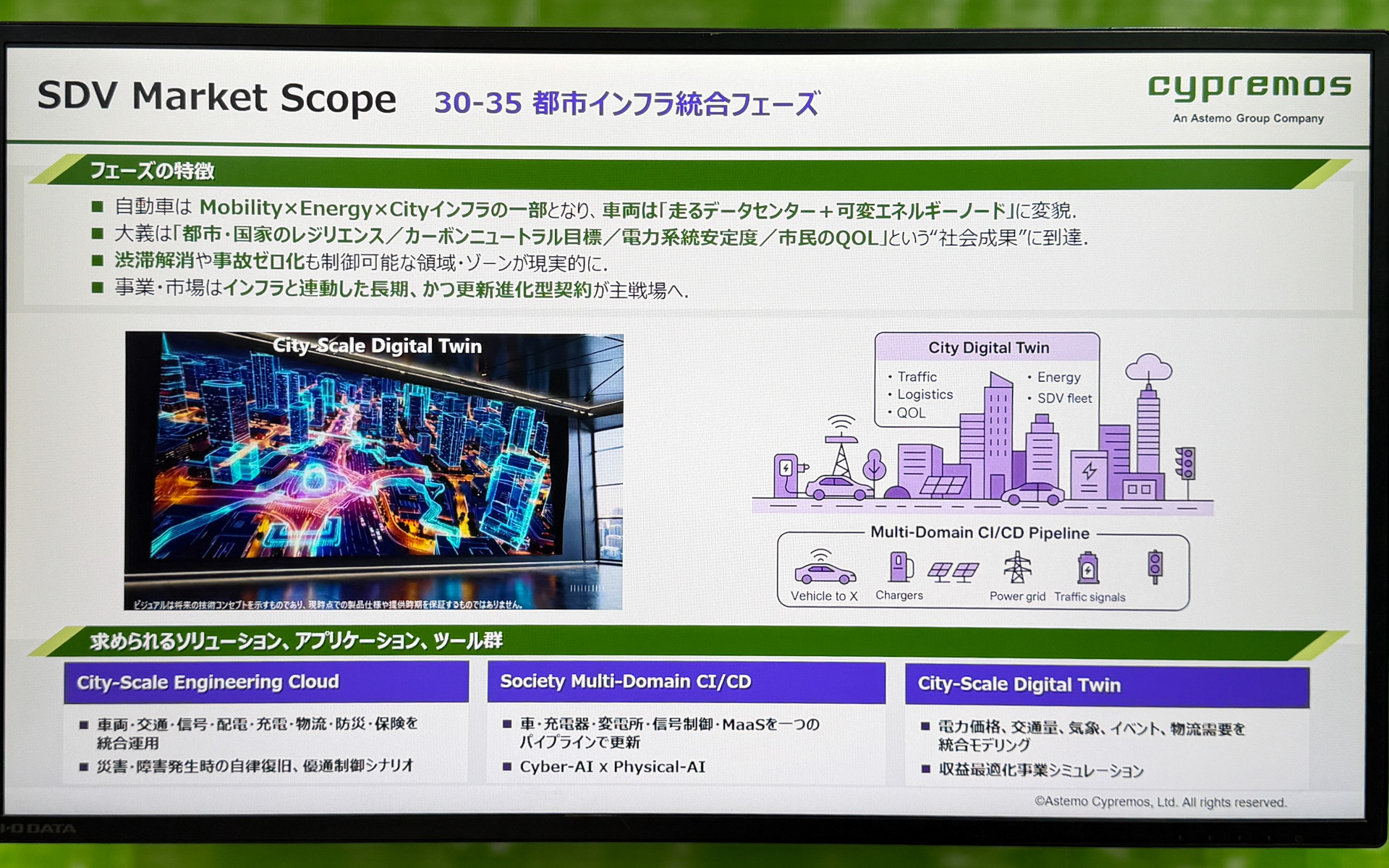
Task: Open the City-Scale Digital Twin image thumbnail
Action: click(x=375, y=470)
